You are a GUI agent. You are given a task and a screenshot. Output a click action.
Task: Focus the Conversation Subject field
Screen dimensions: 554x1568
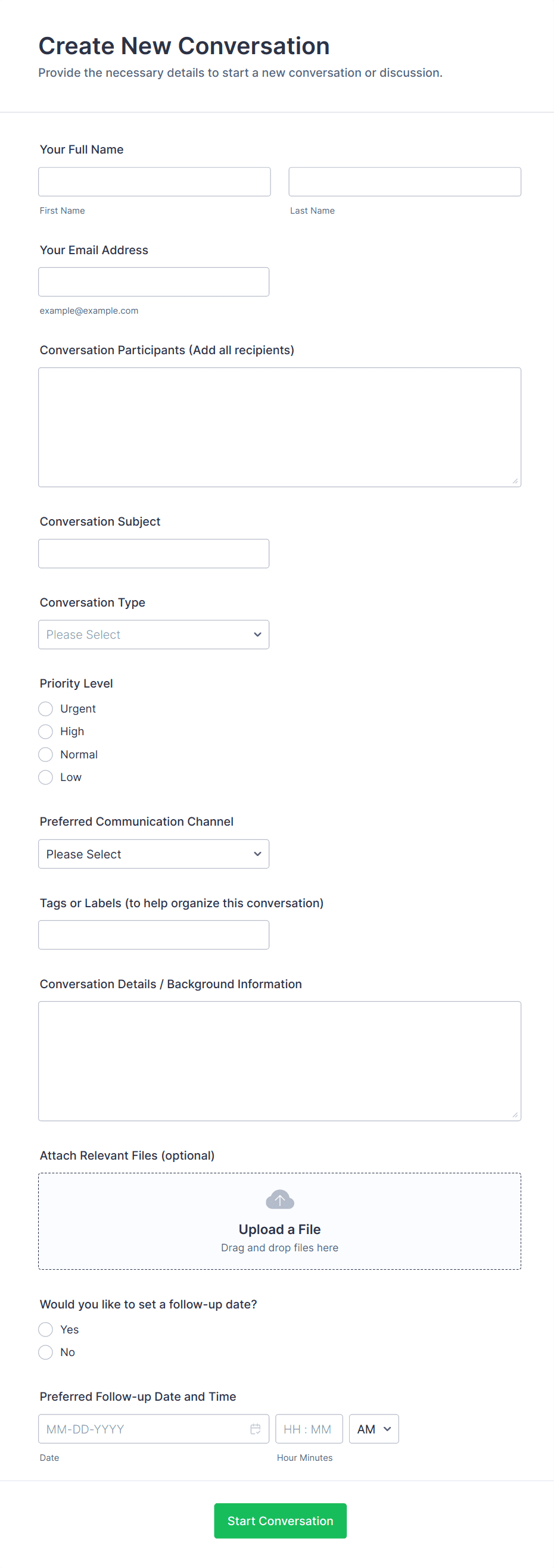(x=154, y=553)
